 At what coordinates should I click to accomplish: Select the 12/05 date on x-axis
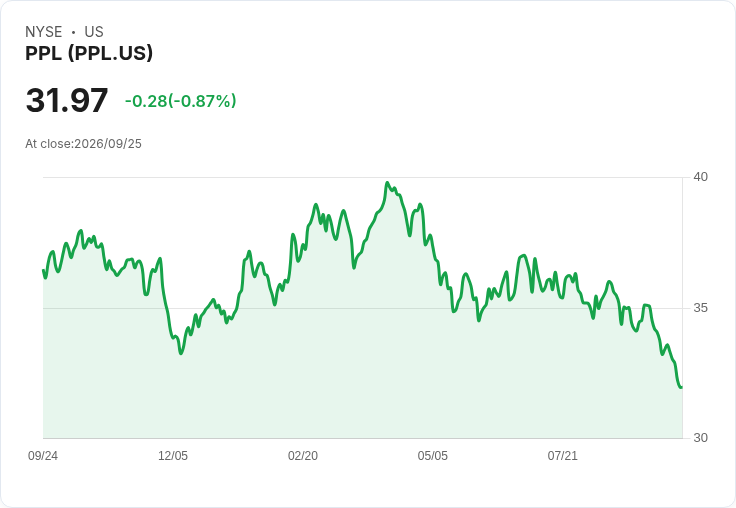click(173, 456)
